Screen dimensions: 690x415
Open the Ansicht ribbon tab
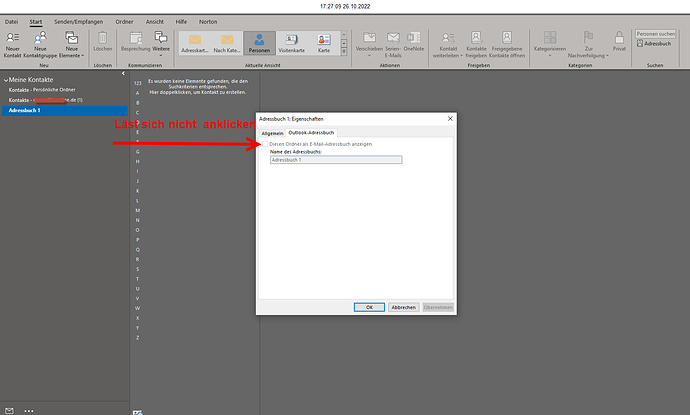point(154,22)
